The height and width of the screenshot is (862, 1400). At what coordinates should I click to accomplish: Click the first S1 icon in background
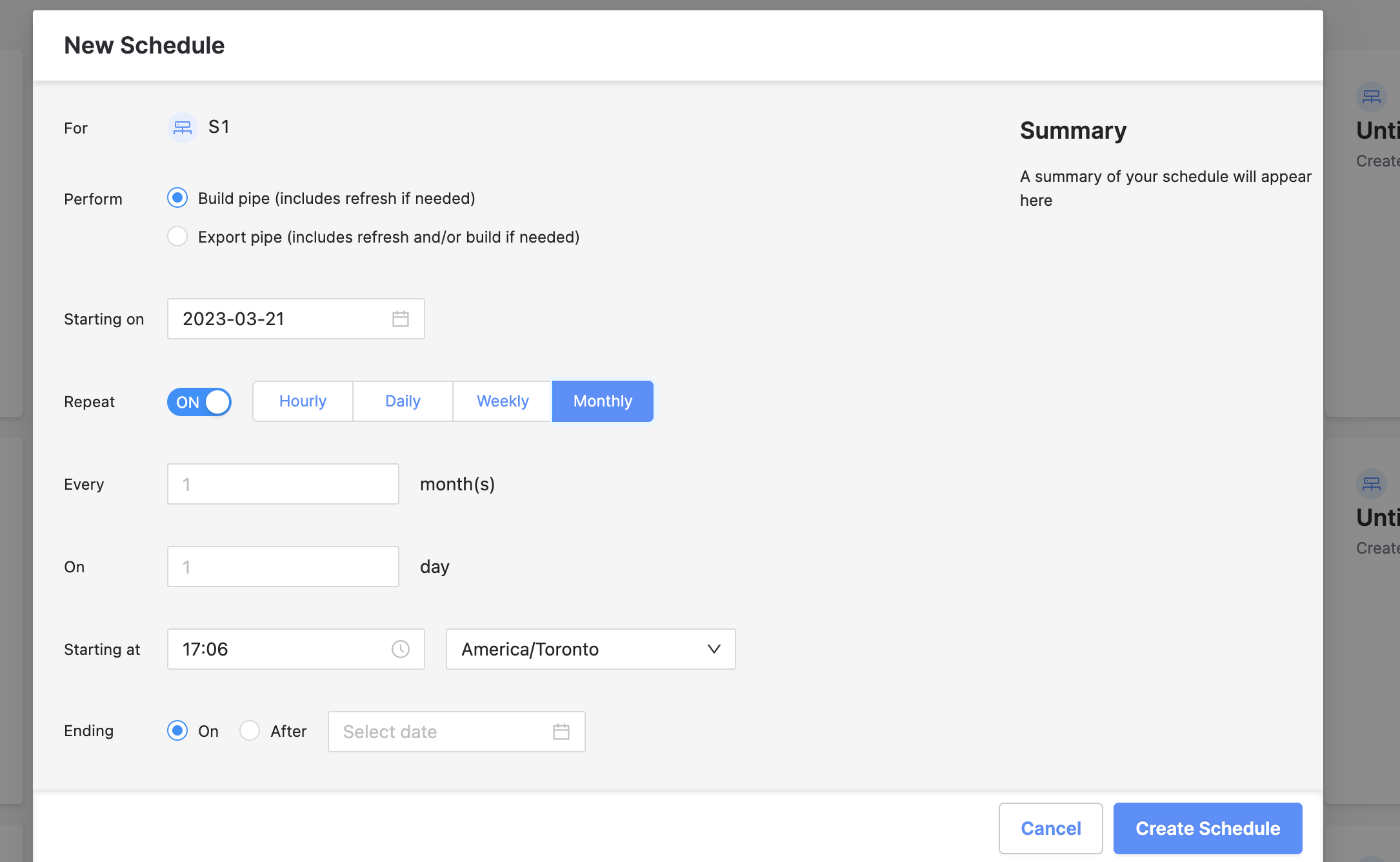click(1372, 97)
